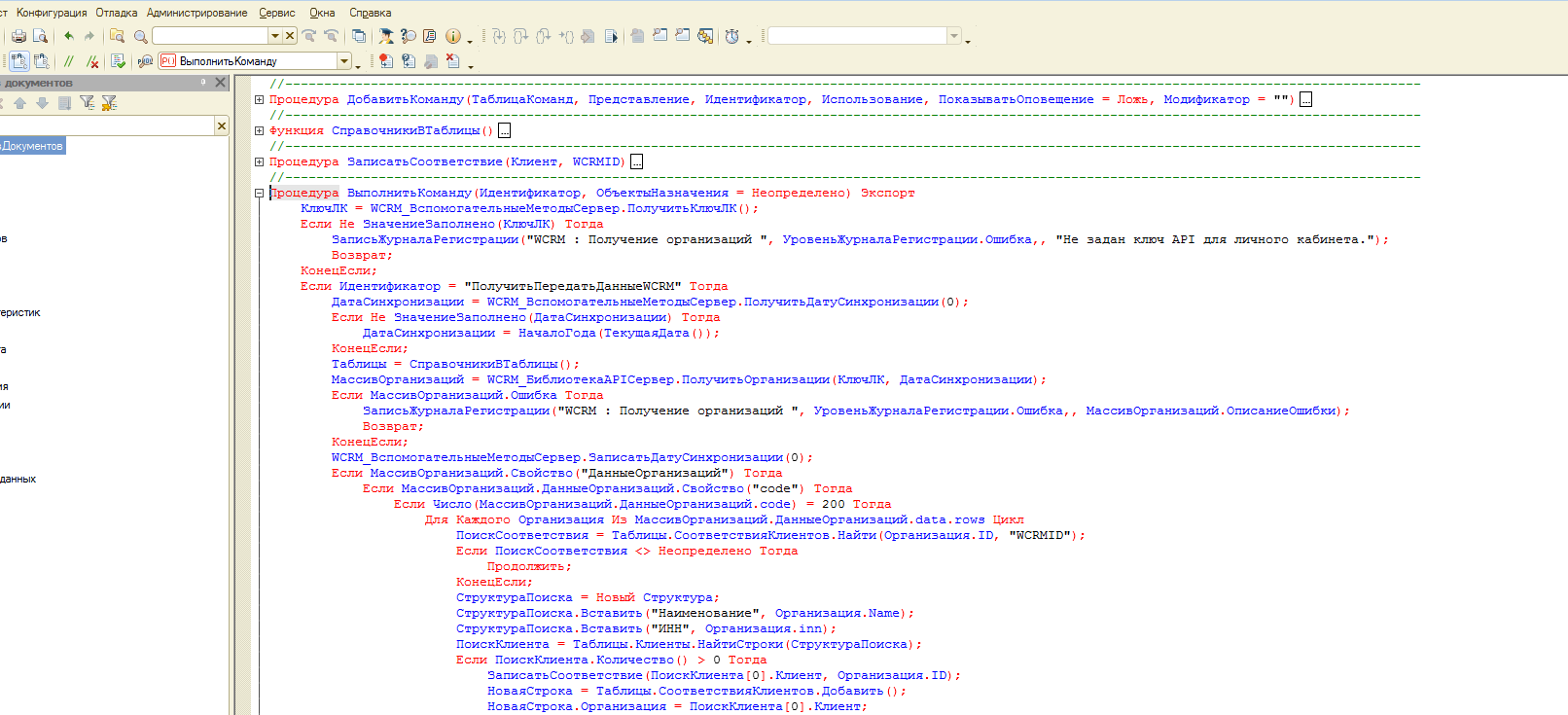The image size is (1568, 715).
Task: Click the first evaluate expression window icon
Action: click(659, 36)
